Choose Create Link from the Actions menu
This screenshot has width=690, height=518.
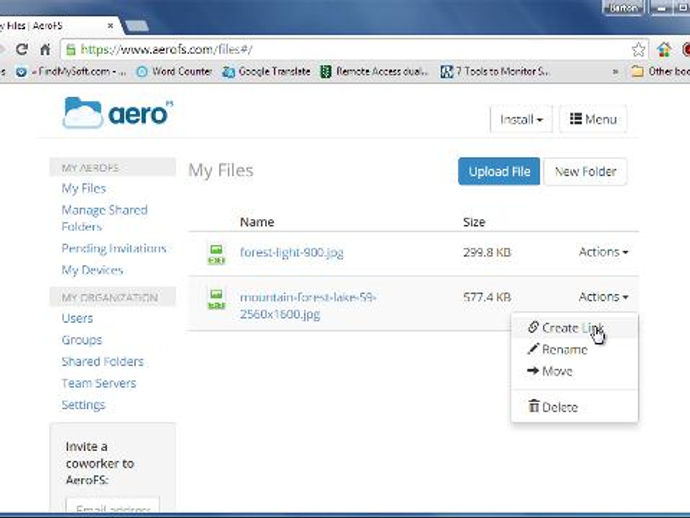(574, 328)
